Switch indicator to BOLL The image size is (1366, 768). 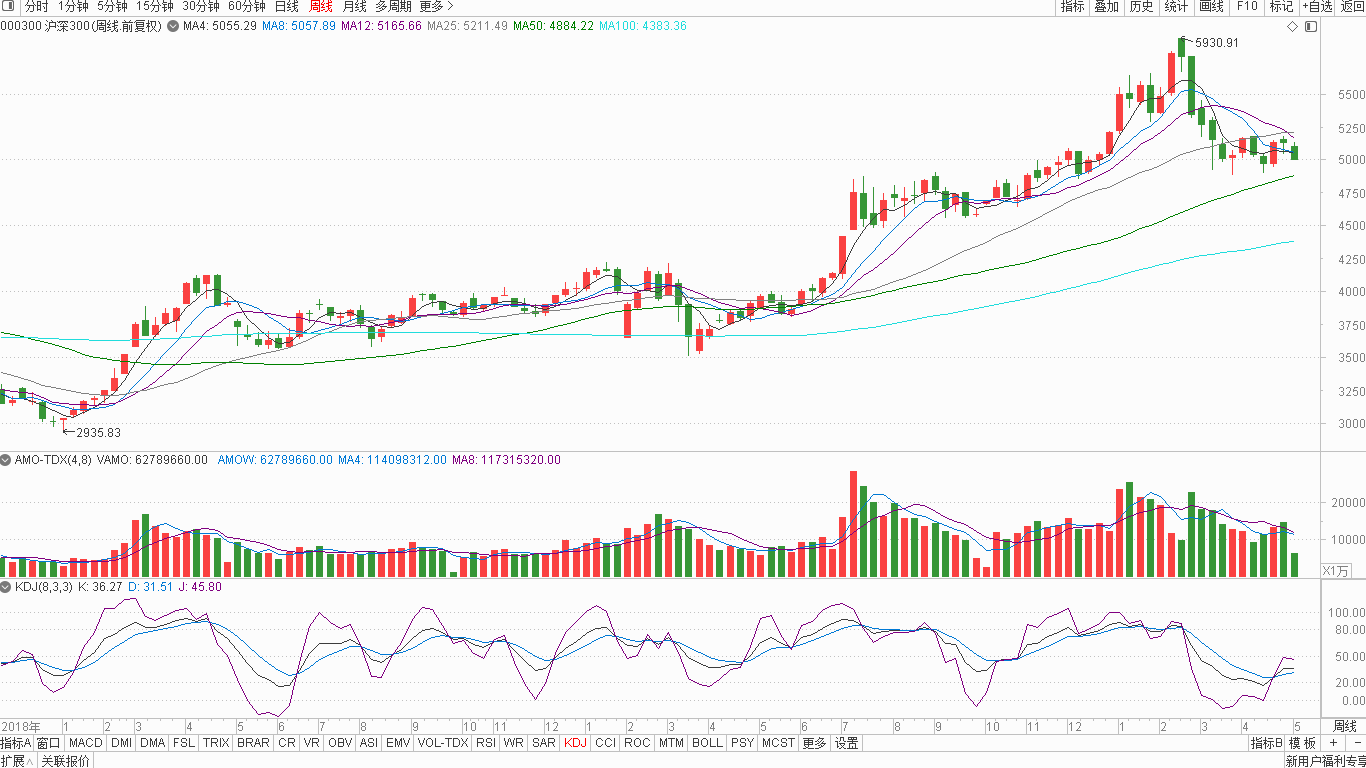click(707, 743)
